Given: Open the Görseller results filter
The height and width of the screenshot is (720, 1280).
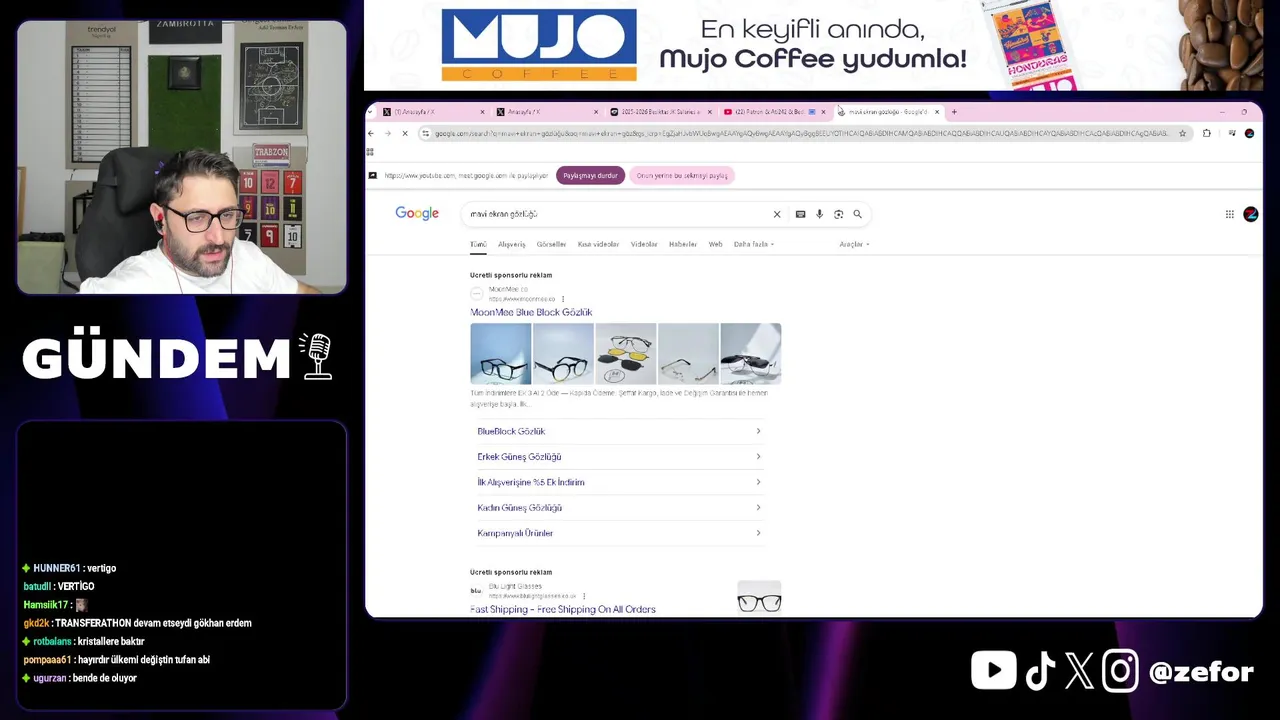Looking at the screenshot, I should (551, 244).
